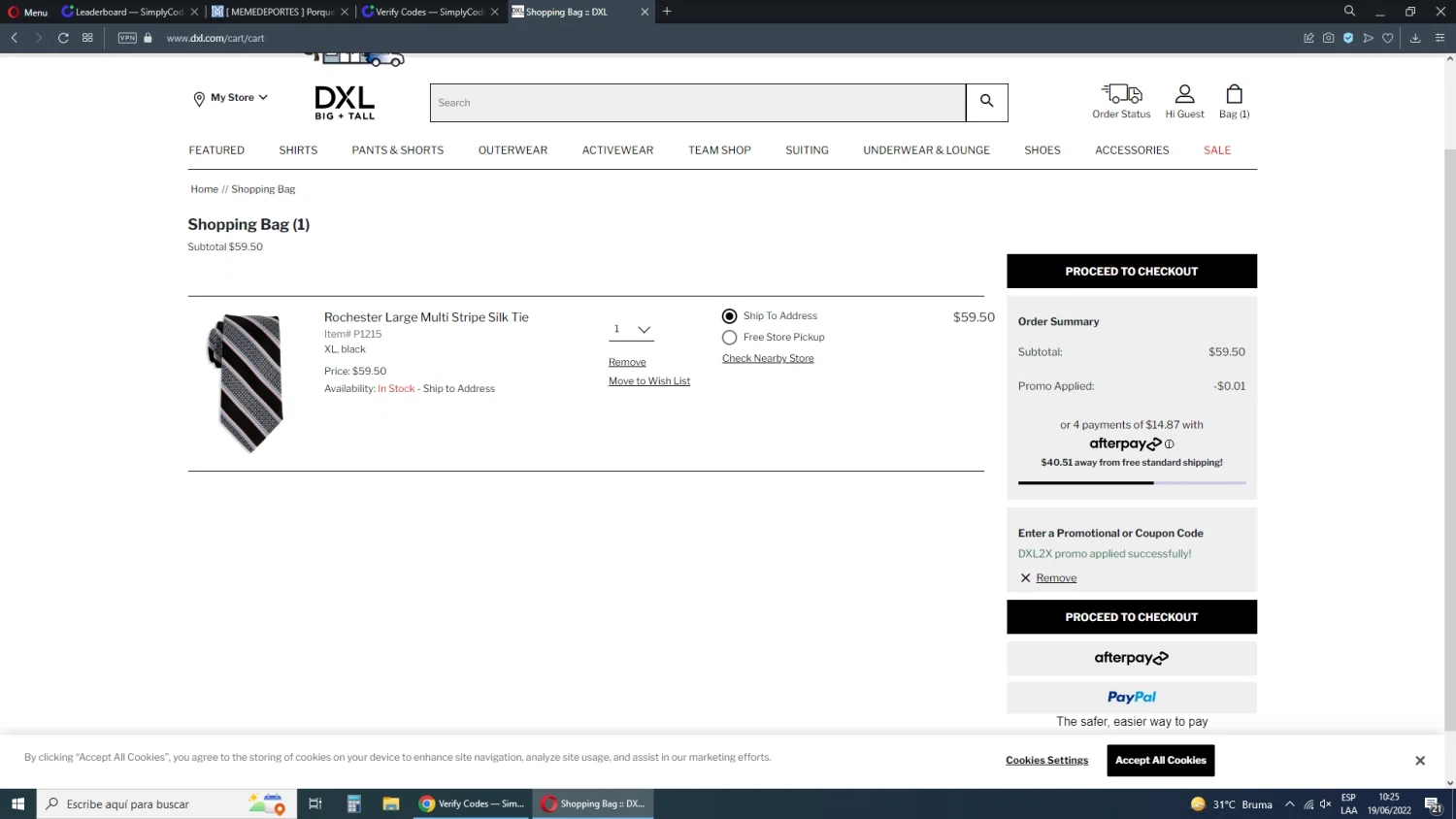This screenshot has width=1456, height=819.
Task: Click the browser reload icon
Action: click(x=63, y=38)
